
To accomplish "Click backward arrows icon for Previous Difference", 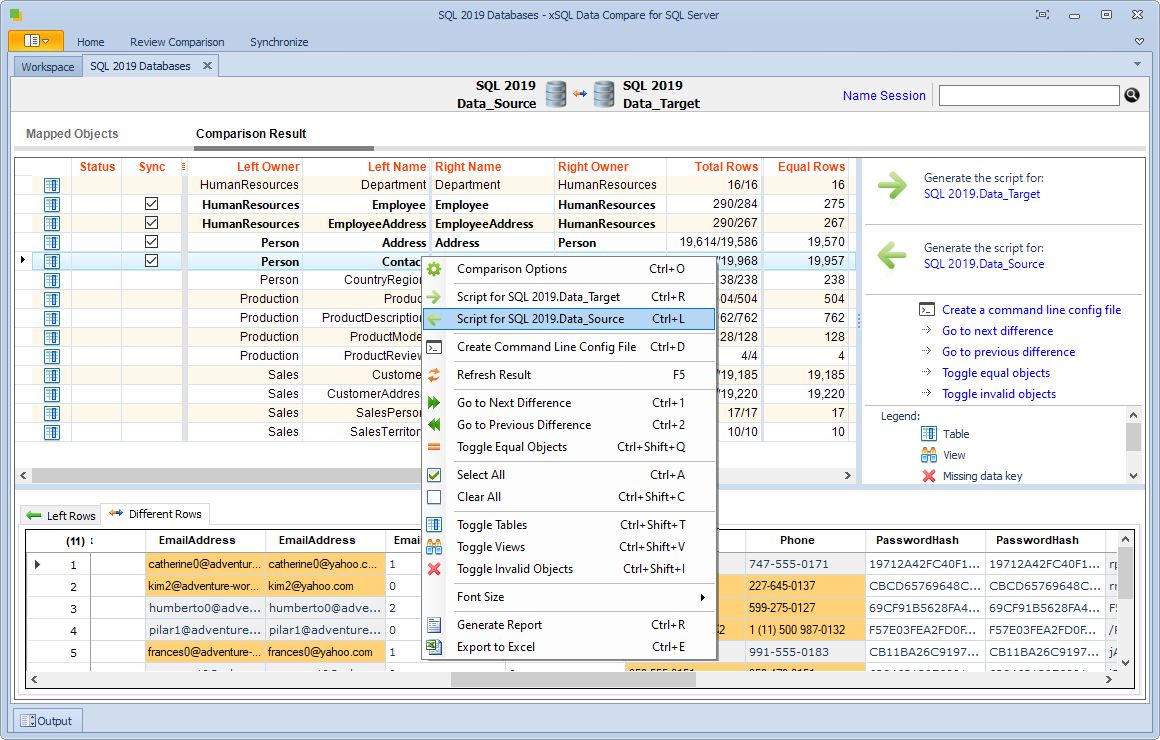I will [x=434, y=425].
